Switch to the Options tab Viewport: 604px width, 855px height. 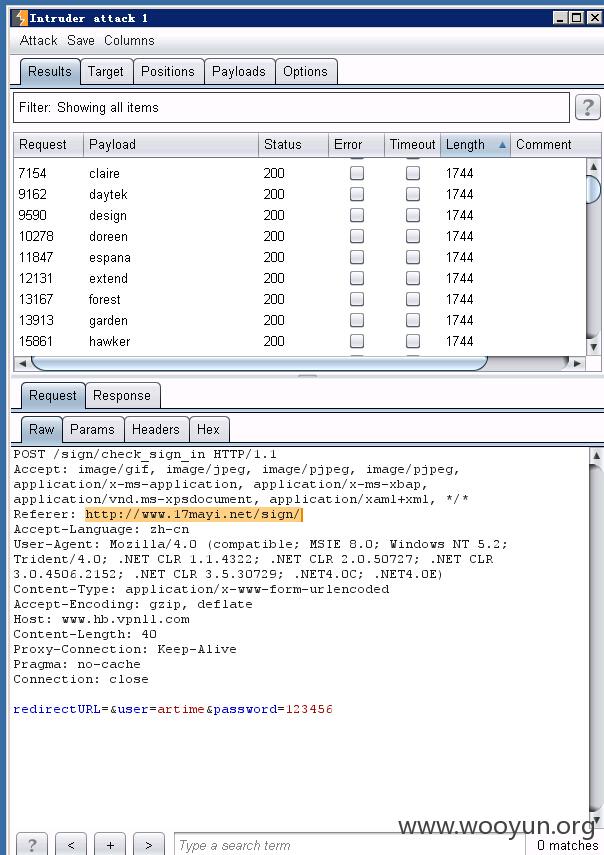click(305, 71)
